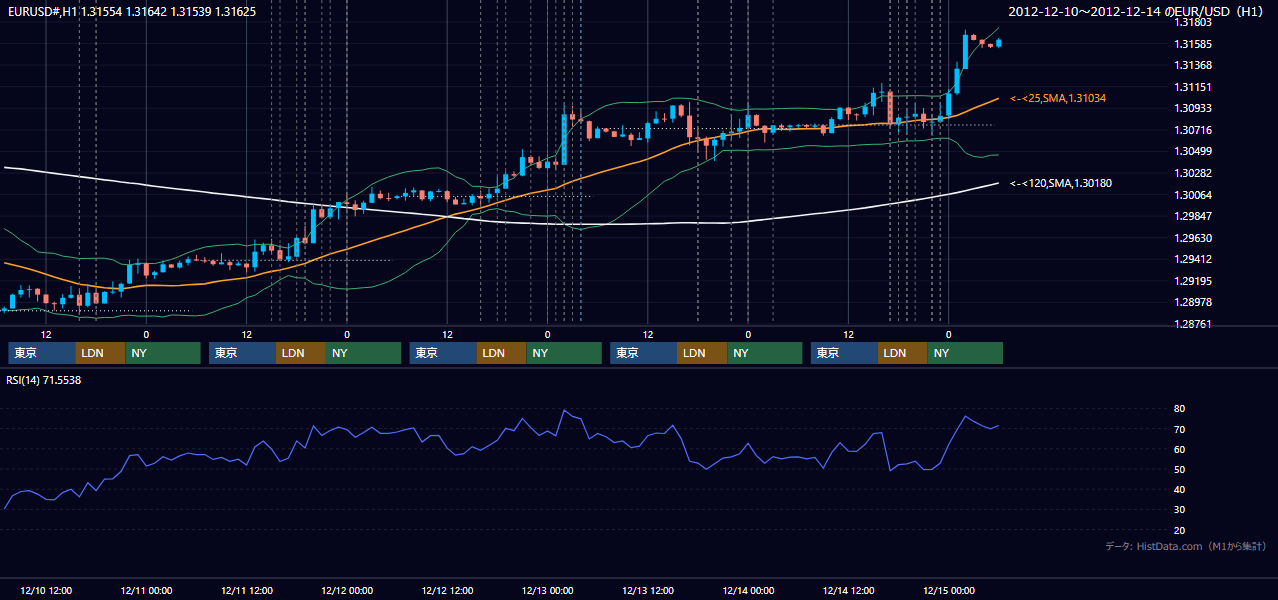Click the RSI level 60 label
Screen dimensions: 1278x600
click(x=1180, y=449)
